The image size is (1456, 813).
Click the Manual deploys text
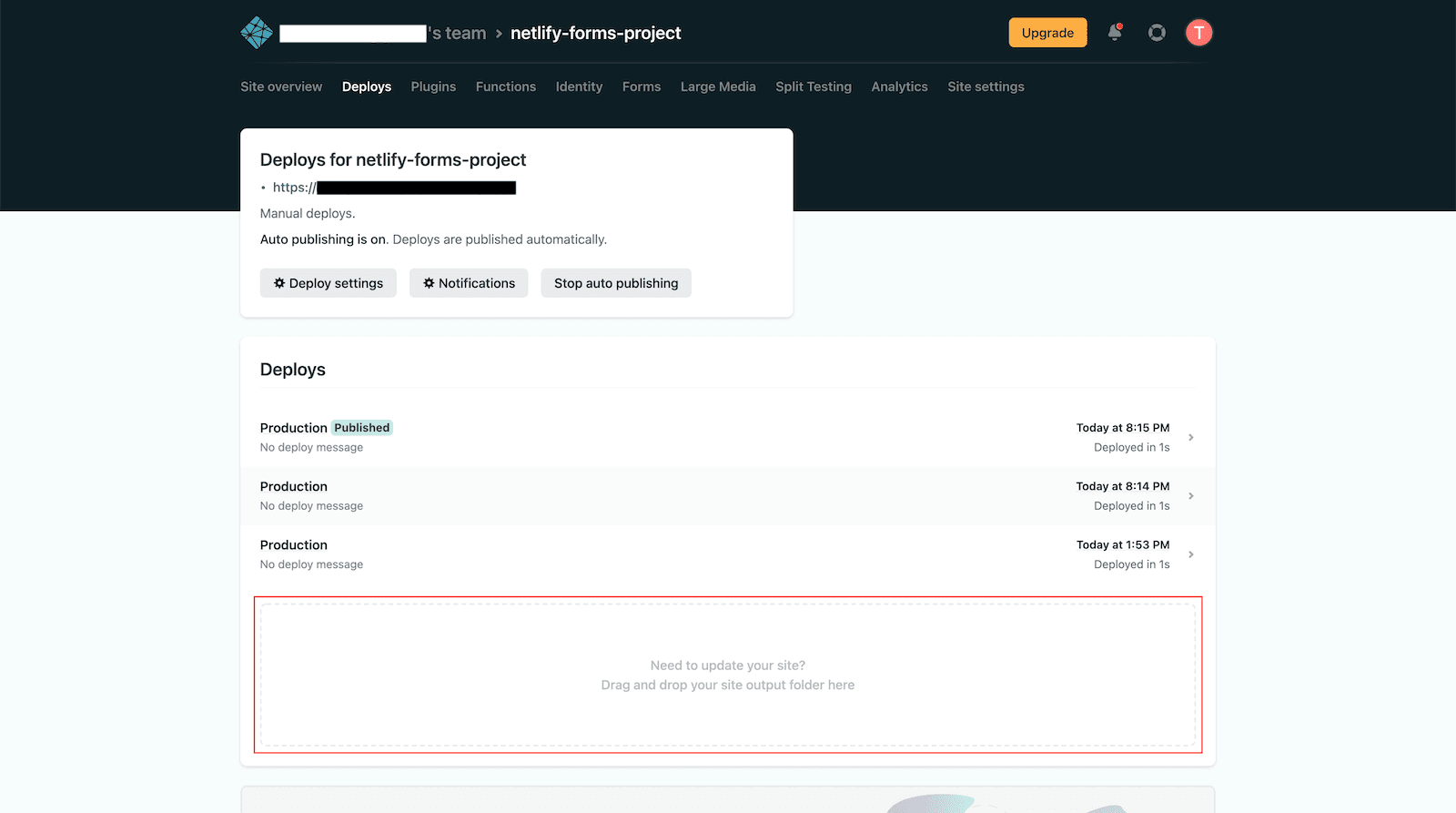point(308,213)
